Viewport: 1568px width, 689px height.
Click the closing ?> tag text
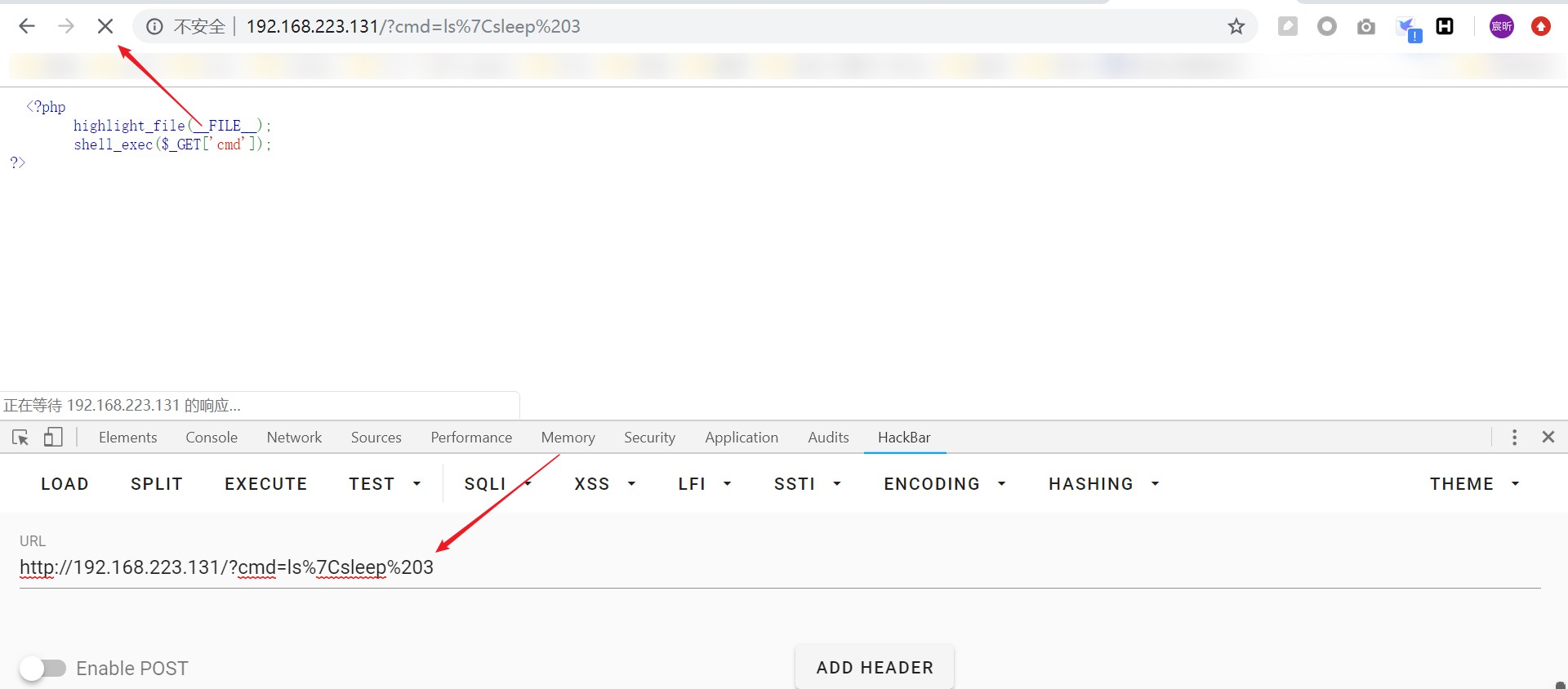pos(17,162)
